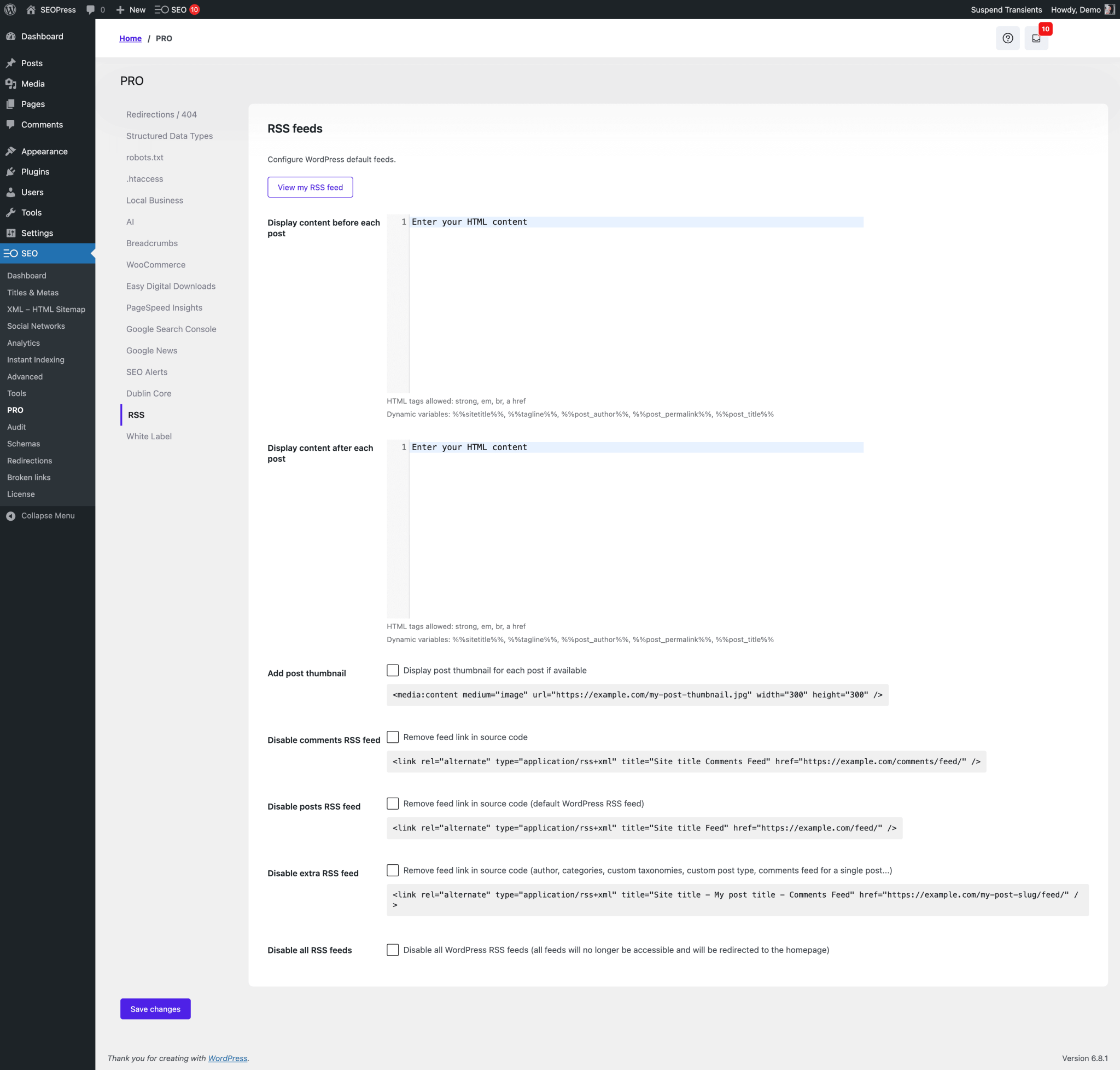Click the Tools wrench icon
Viewport: 1120px width, 1070px height.
click(x=11, y=213)
